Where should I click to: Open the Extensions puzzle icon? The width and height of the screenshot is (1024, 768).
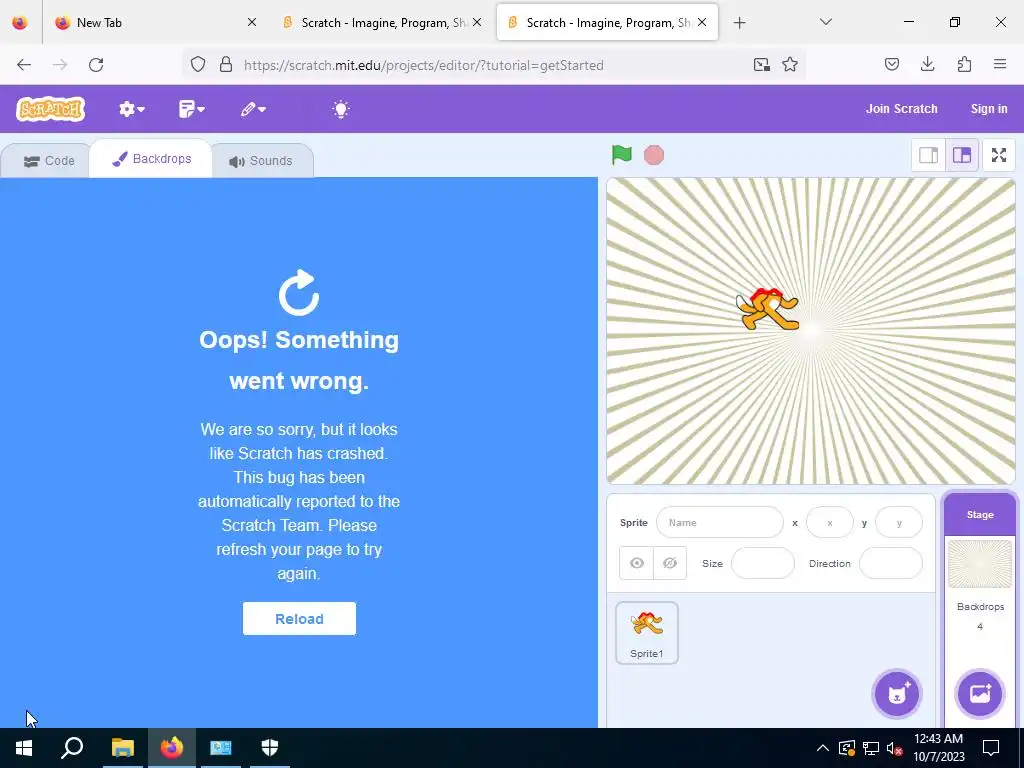tap(964, 65)
